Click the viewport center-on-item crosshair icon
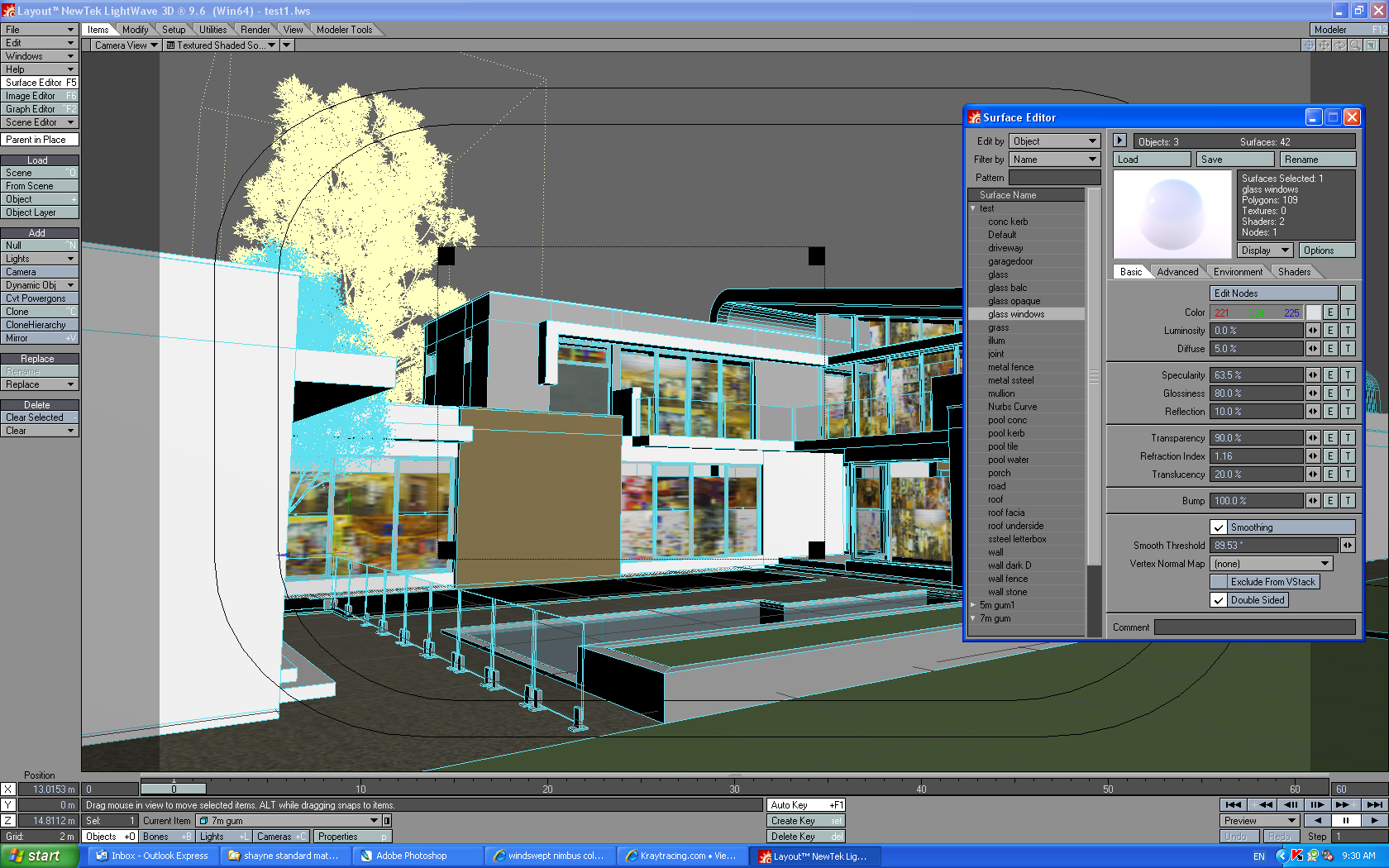This screenshot has width=1389, height=868. point(1308,45)
